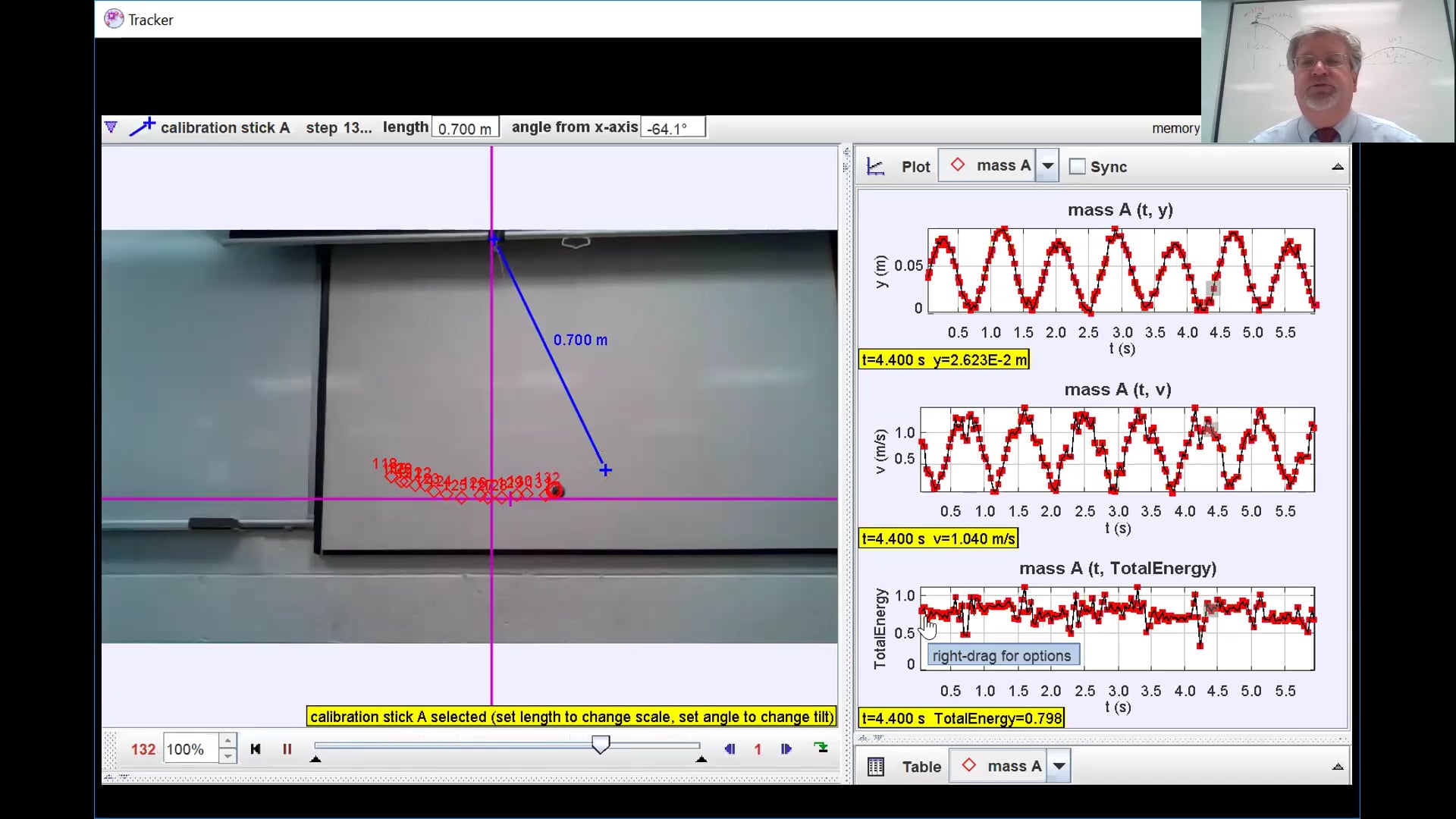Click the webcam presenter thumbnail

coord(1329,71)
